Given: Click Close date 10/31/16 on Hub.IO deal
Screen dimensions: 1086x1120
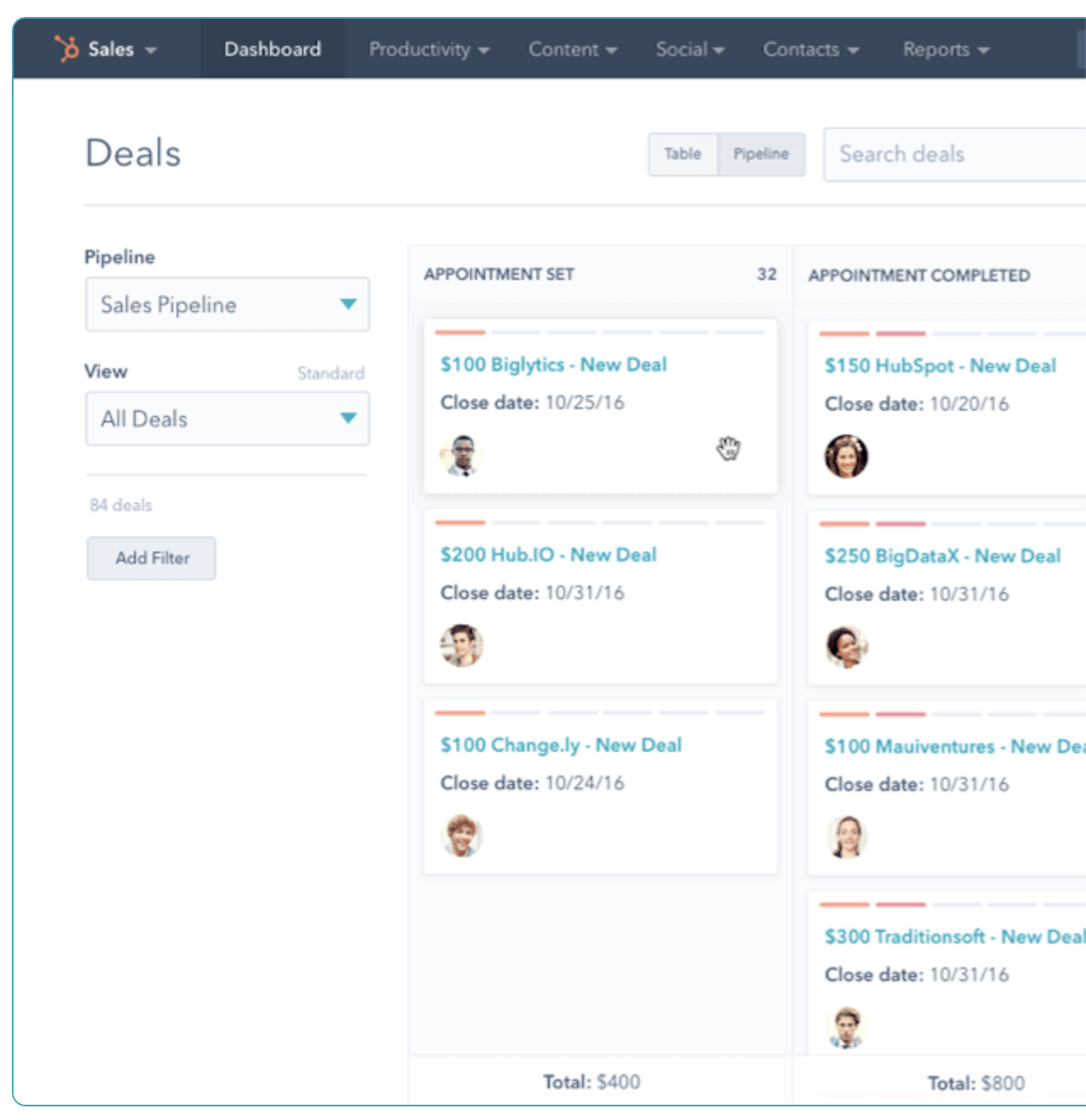Looking at the screenshot, I should click(x=532, y=593).
